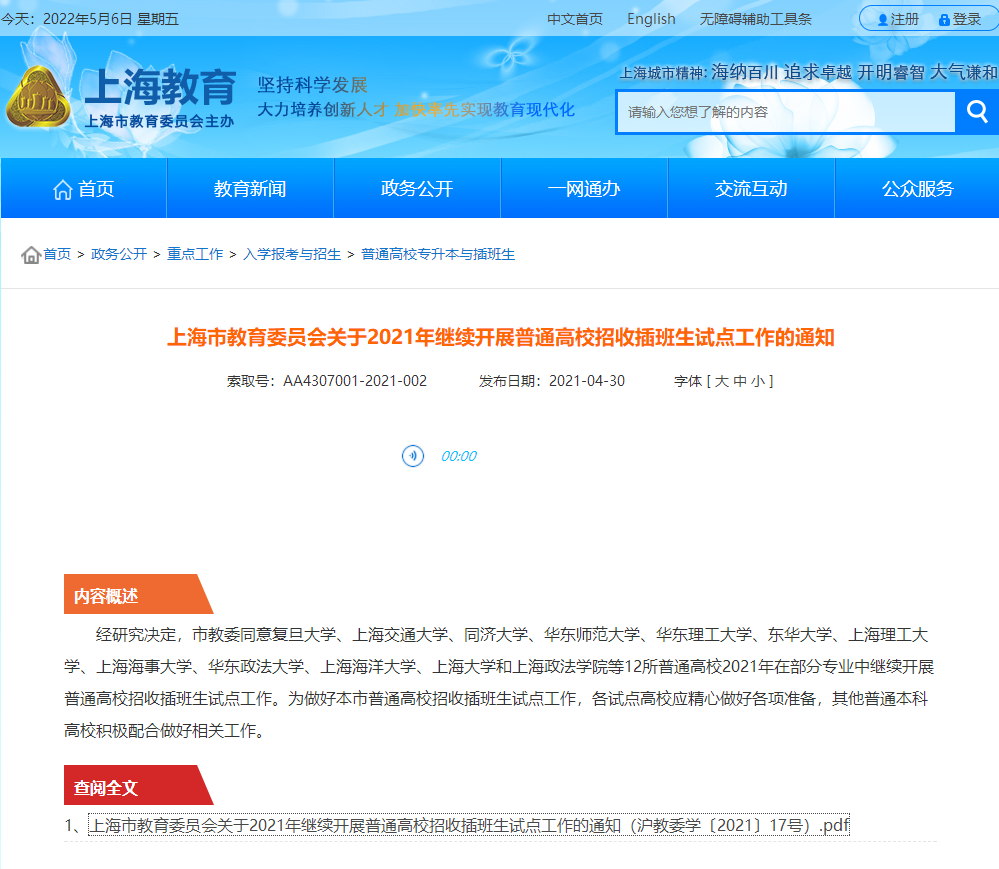Click the 普通高校专升本与插班生 breadcrumb link
The width and height of the screenshot is (999, 869).
tap(438, 254)
